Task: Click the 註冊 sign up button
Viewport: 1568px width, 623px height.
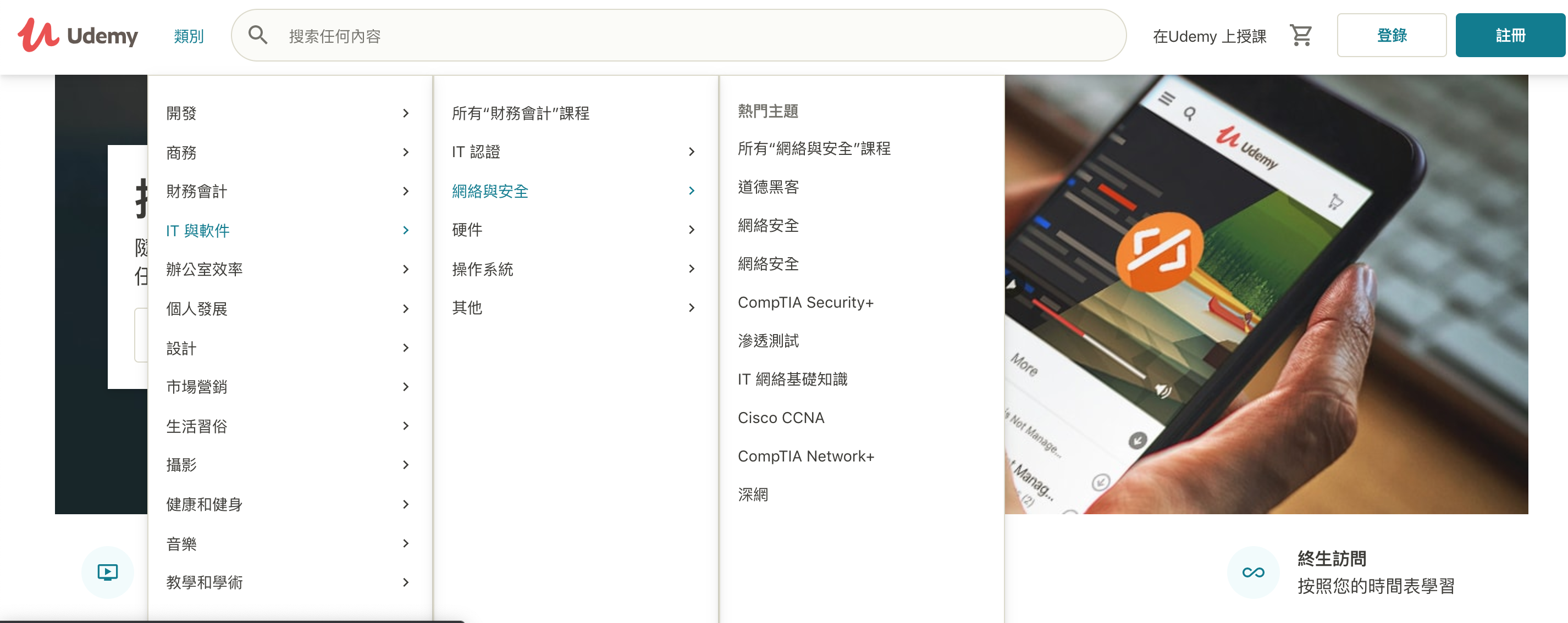Action: point(1510,35)
